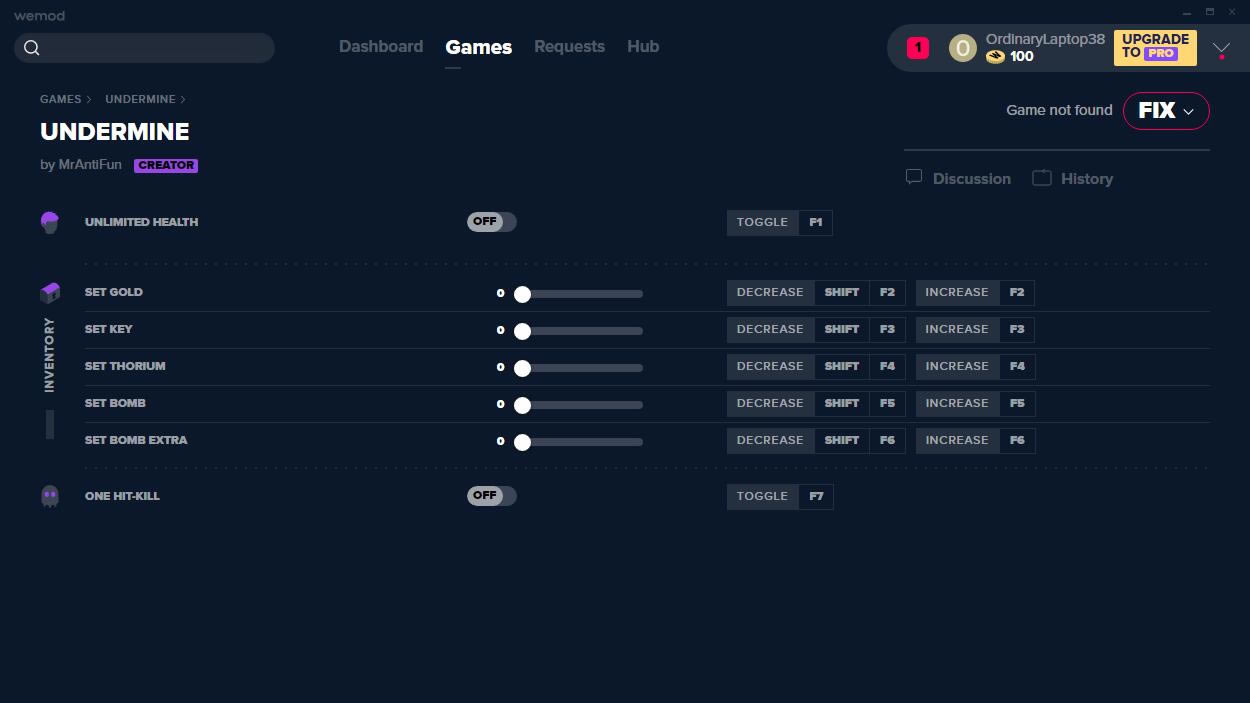Click the Set Thorium slider handle
The image size is (1250, 703).
(522, 368)
